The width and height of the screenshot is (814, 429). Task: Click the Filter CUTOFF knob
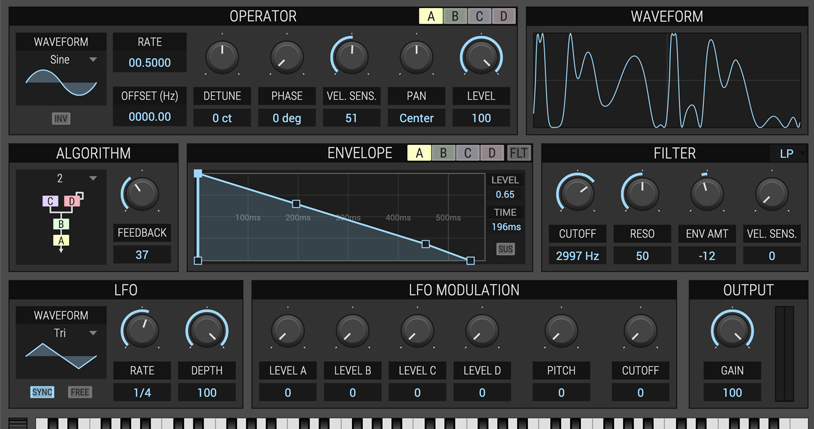coord(576,193)
